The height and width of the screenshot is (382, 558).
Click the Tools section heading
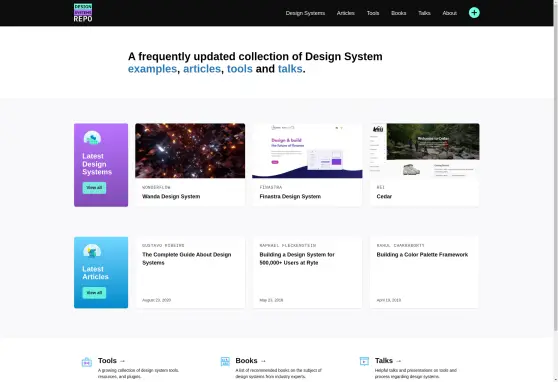(111, 361)
